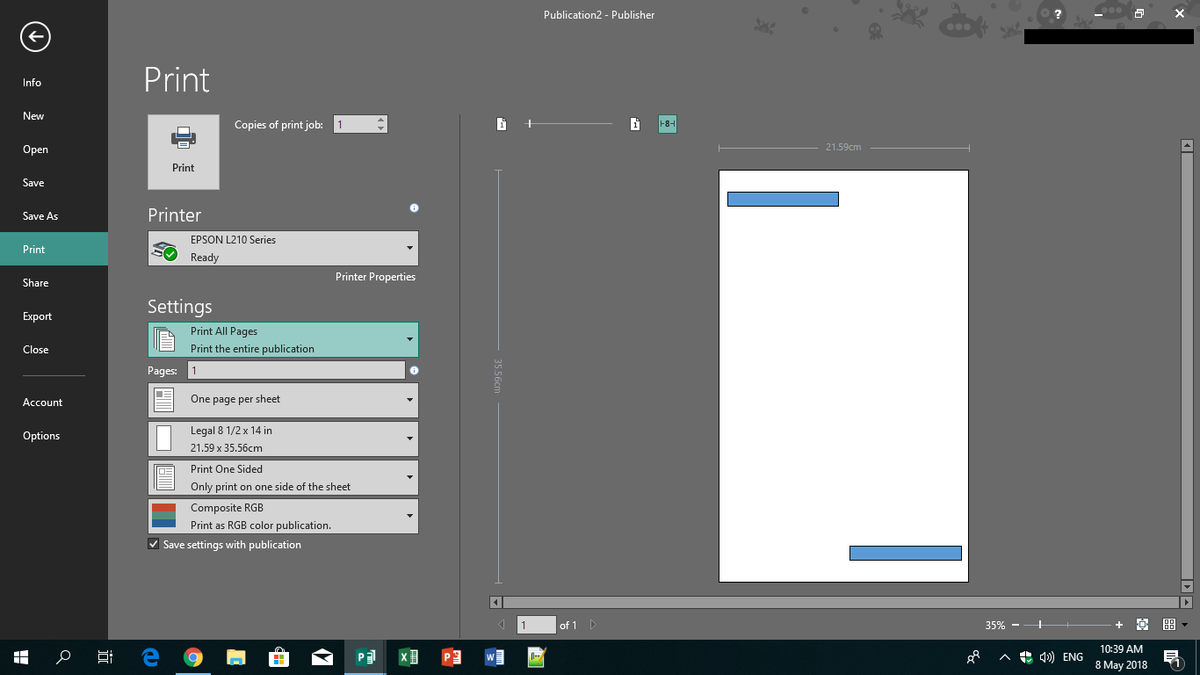The image size is (1200, 675).
Task: Open the EPSON L210 Series printer dropdown
Action: point(283,248)
